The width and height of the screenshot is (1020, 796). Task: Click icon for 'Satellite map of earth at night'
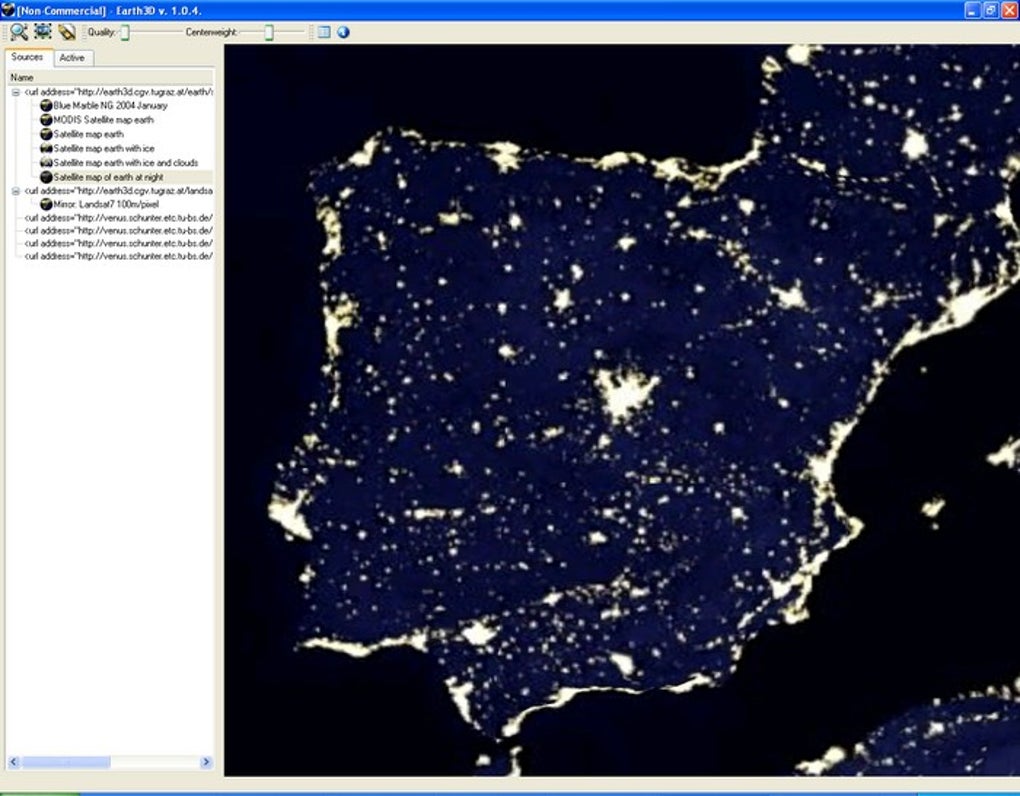click(x=46, y=177)
